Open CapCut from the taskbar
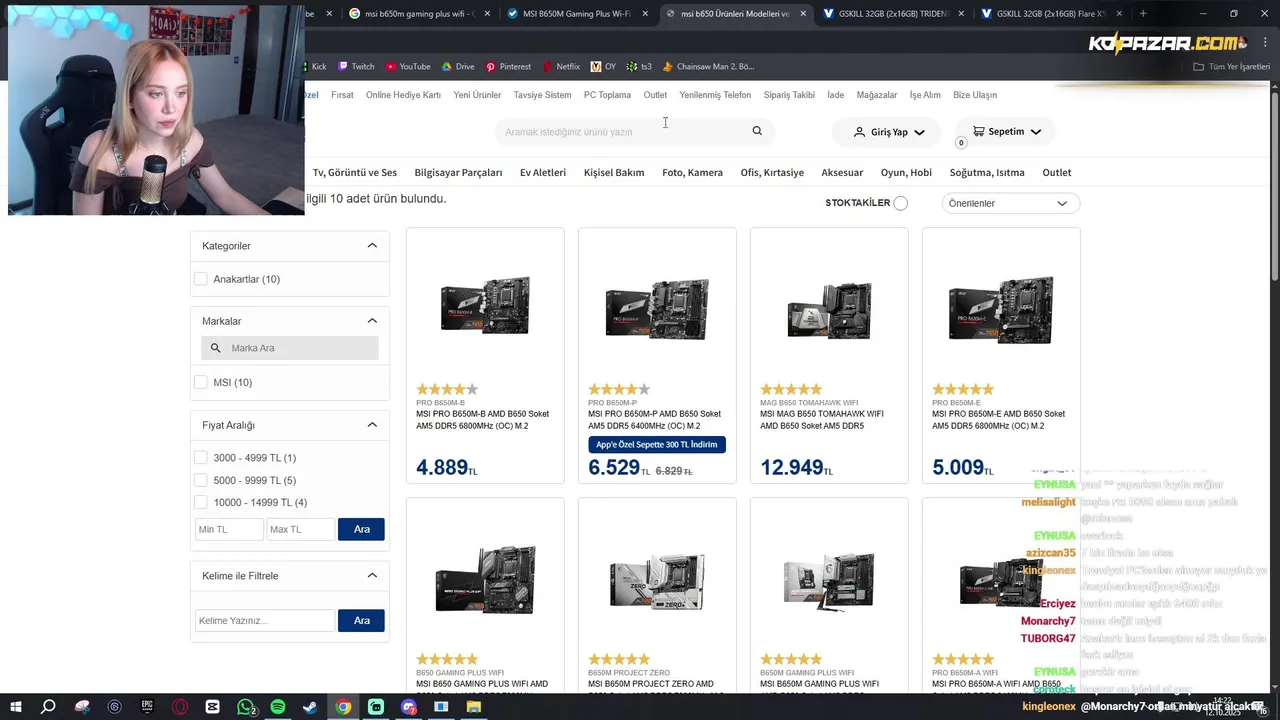Screen dimensions: 1280x720 pyautogui.click(x=213, y=707)
